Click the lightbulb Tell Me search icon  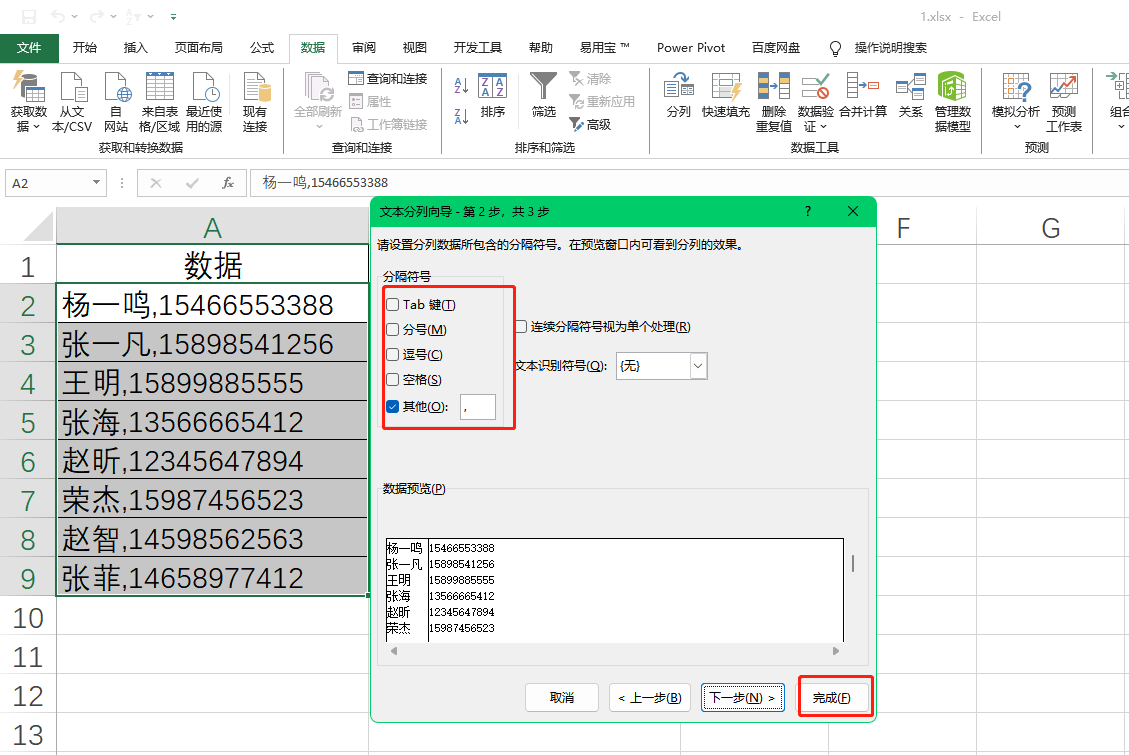[835, 48]
